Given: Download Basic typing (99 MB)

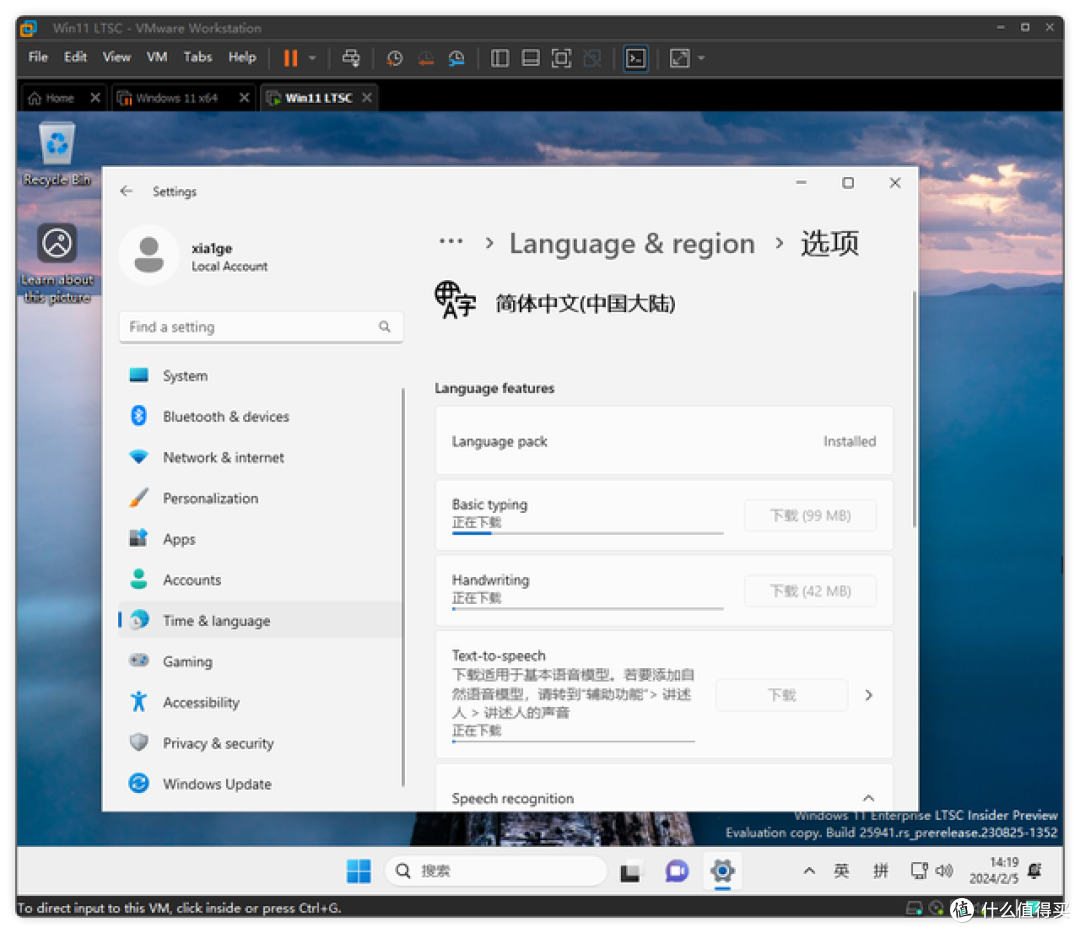Looking at the screenshot, I should pyautogui.click(x=810, y=515).
